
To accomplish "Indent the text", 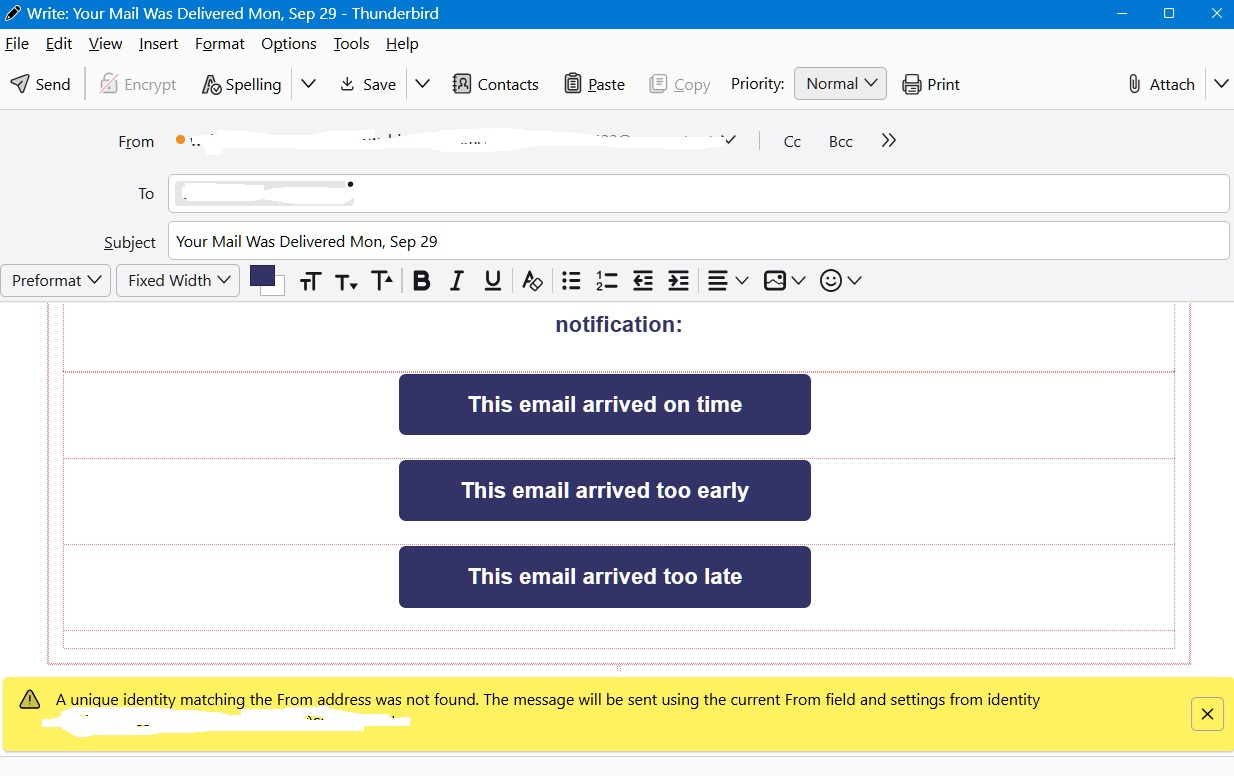I will (x=678, y=281).
